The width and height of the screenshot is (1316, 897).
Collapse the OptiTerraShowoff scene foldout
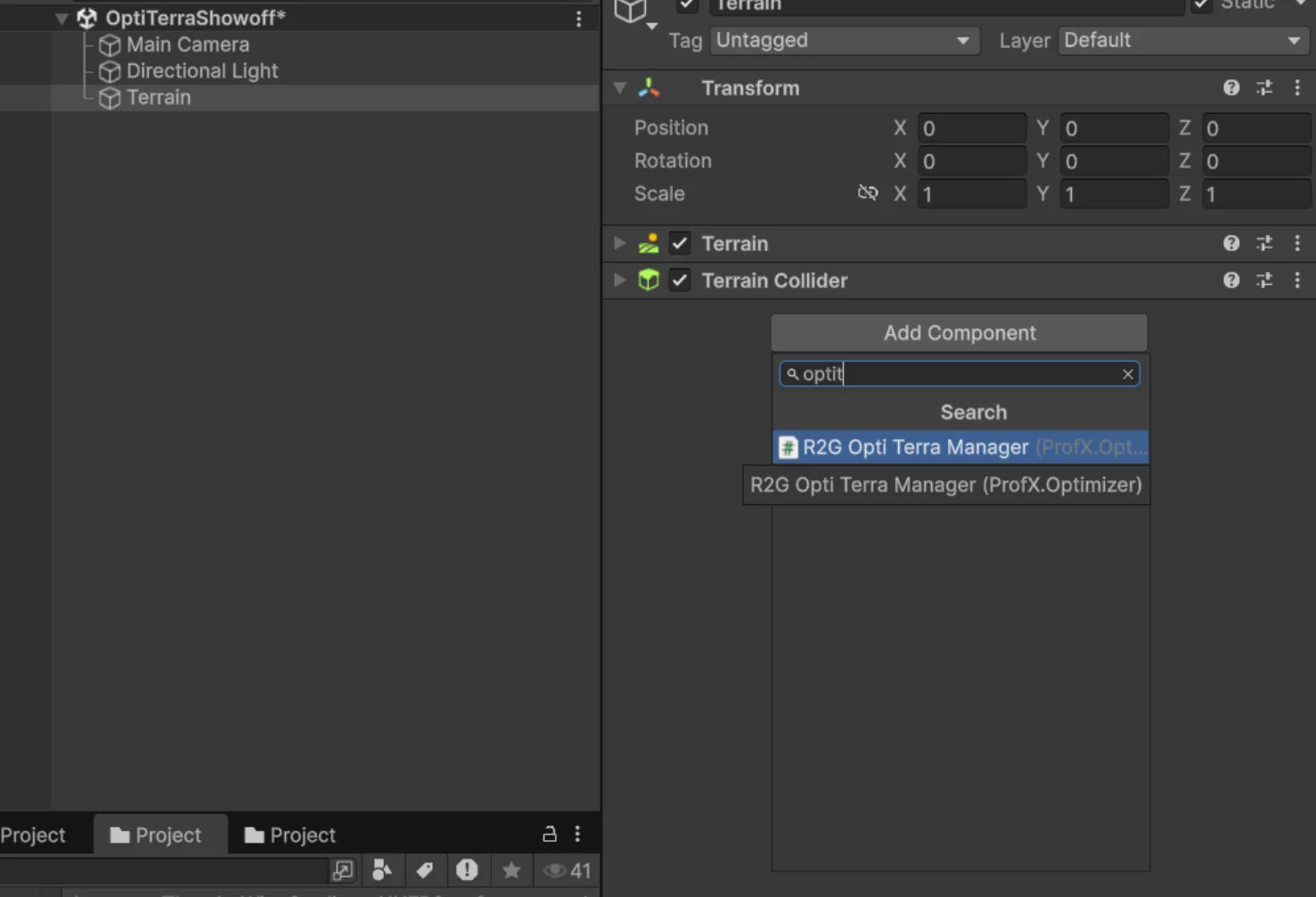coord(61,19)
